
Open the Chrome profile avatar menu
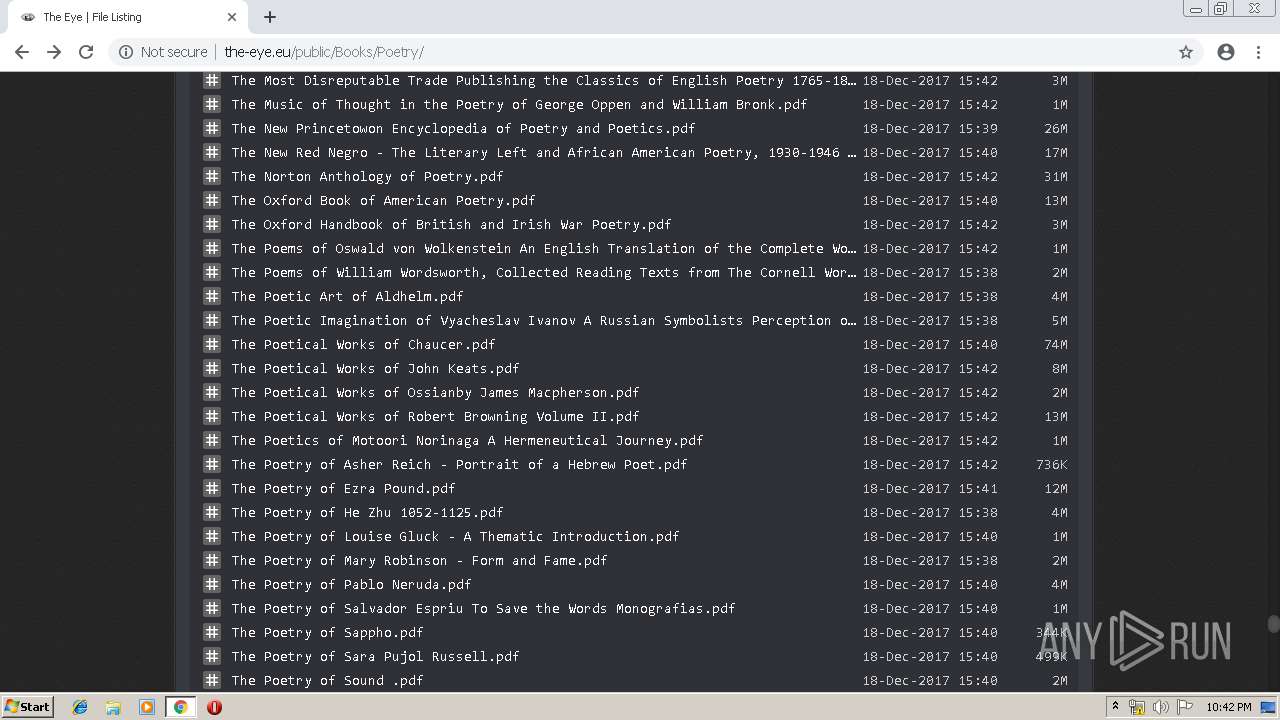point(1226,52)
